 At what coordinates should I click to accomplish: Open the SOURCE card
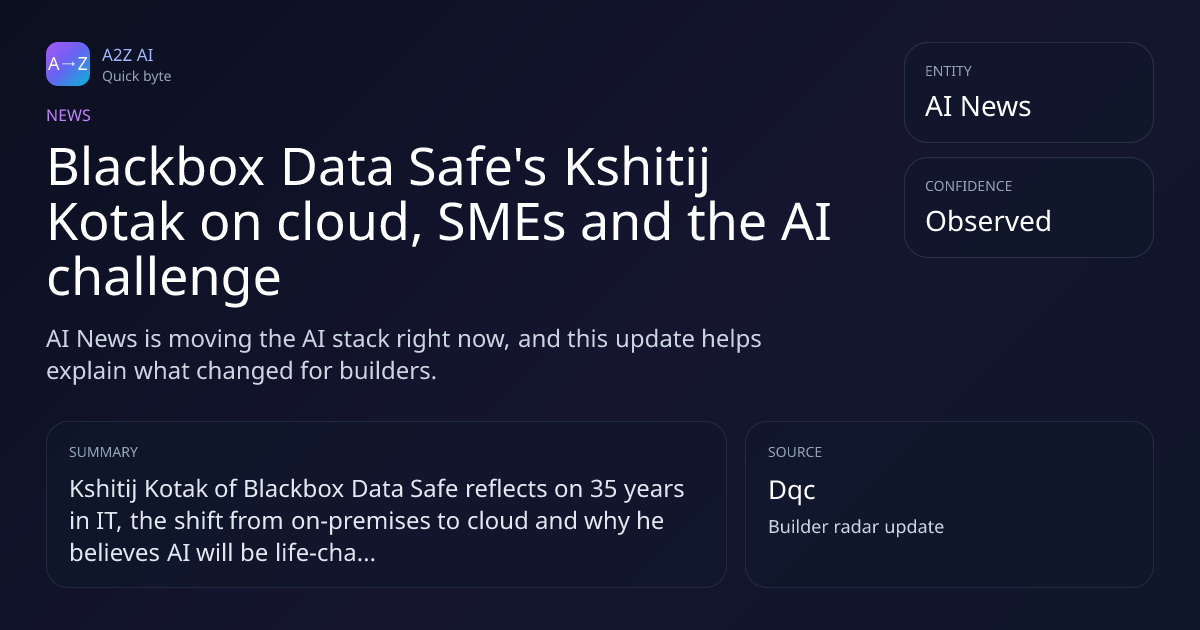tap(949, 504)
